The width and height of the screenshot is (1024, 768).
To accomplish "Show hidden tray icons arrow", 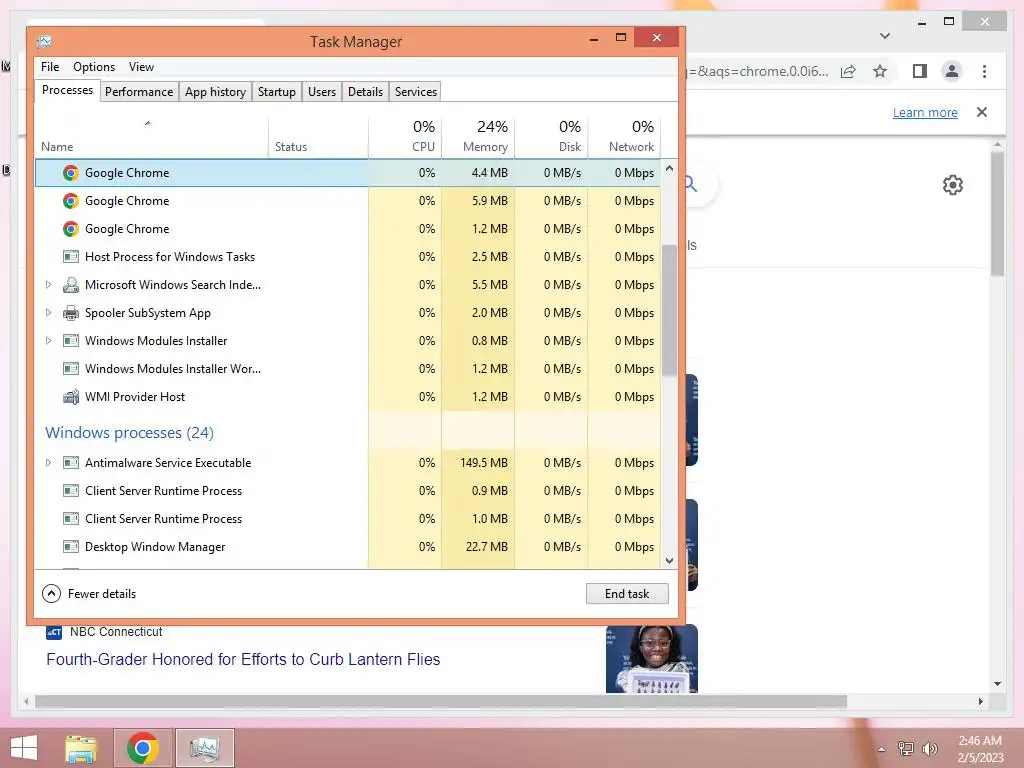I will (x=882, y=749).
